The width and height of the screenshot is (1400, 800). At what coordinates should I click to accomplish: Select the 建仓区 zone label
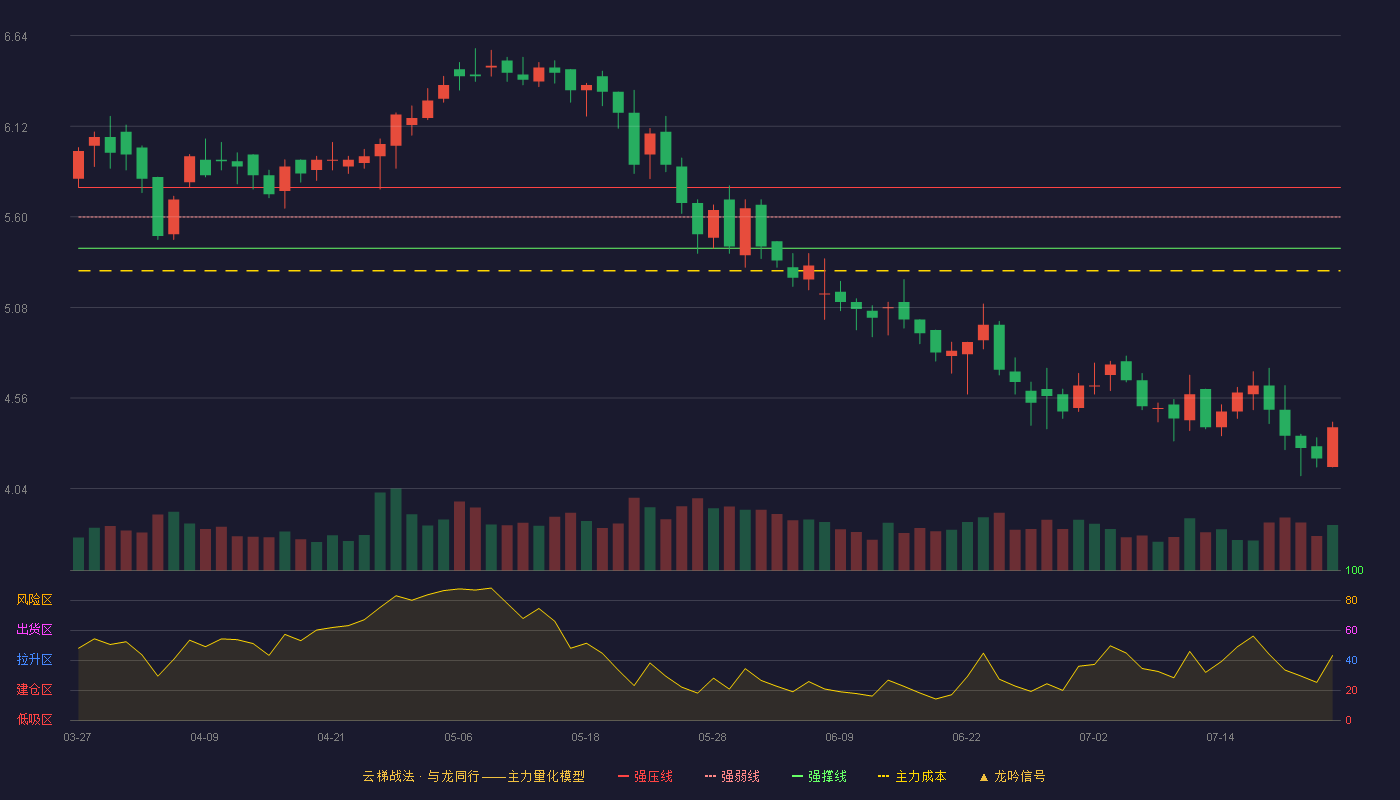34,690
